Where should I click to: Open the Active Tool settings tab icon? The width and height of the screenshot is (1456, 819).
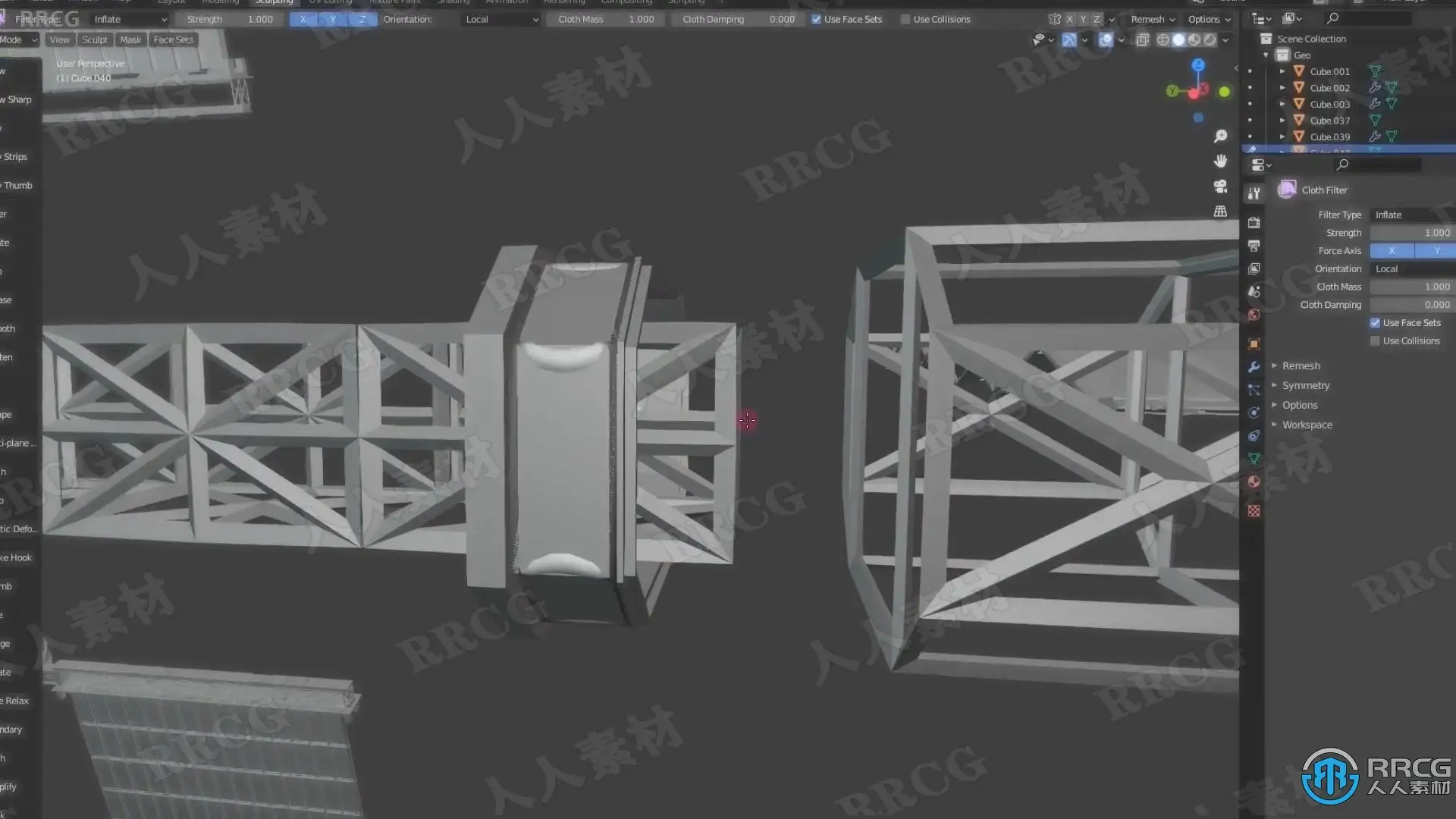[x=1254, y=194]
